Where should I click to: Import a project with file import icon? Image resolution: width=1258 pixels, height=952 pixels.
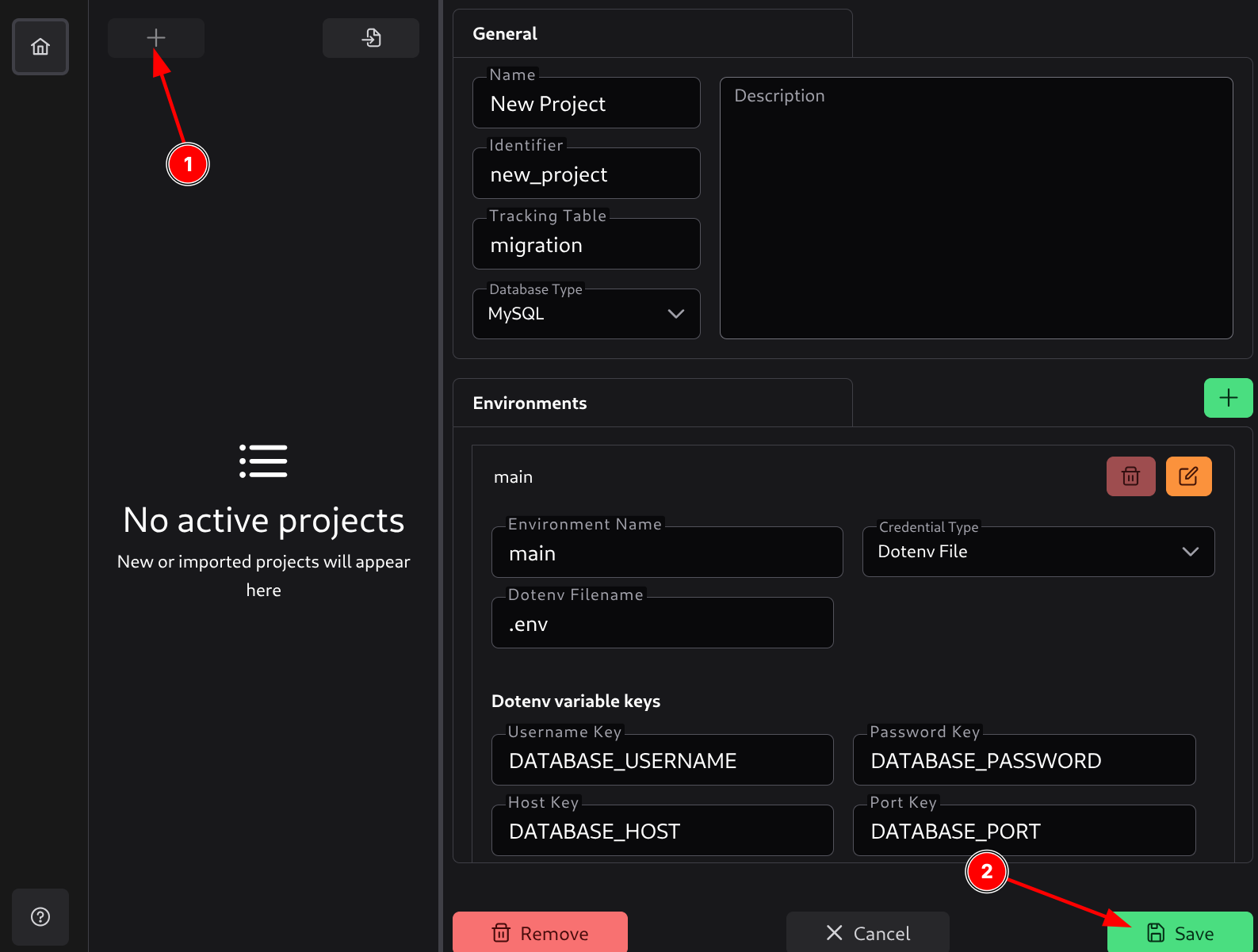tap(371, 37)
